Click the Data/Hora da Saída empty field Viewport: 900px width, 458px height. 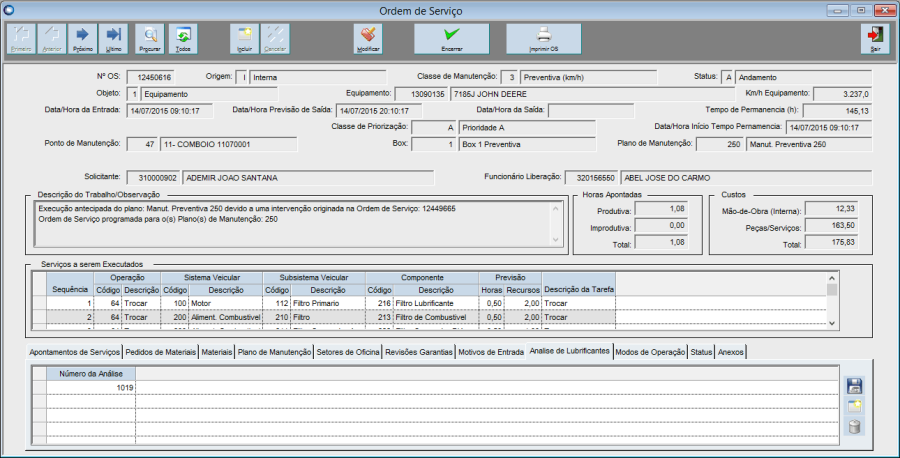[592, 111]
